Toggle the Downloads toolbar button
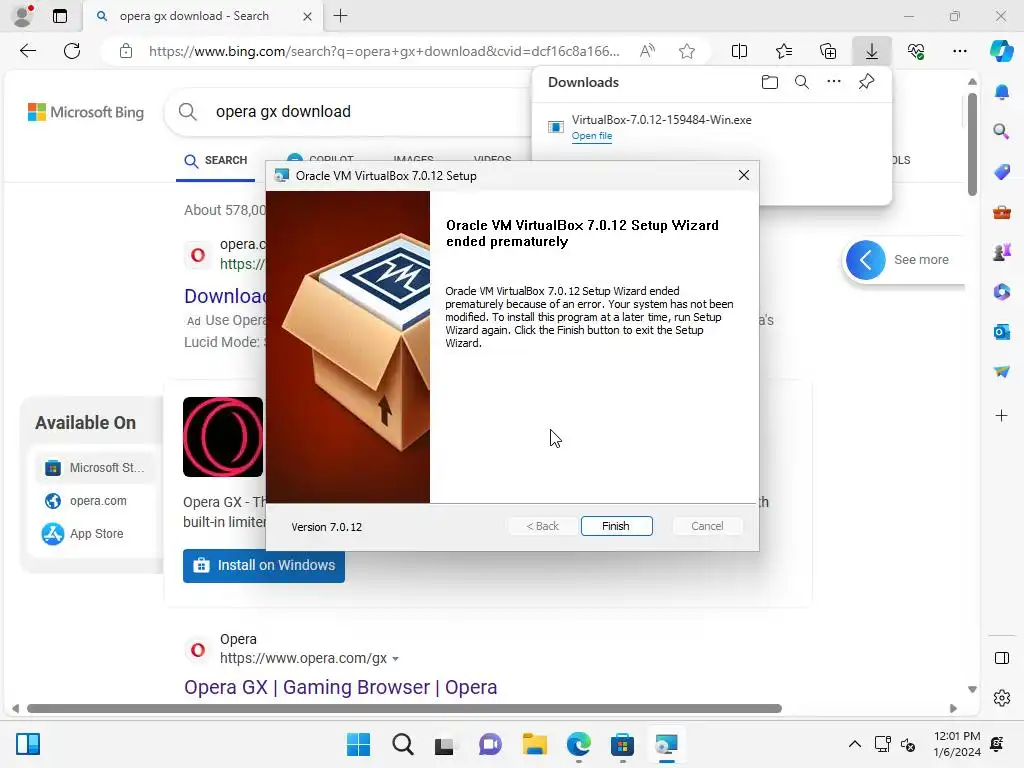Viewport: 1024px width, 768px height. tap(872, 51)
